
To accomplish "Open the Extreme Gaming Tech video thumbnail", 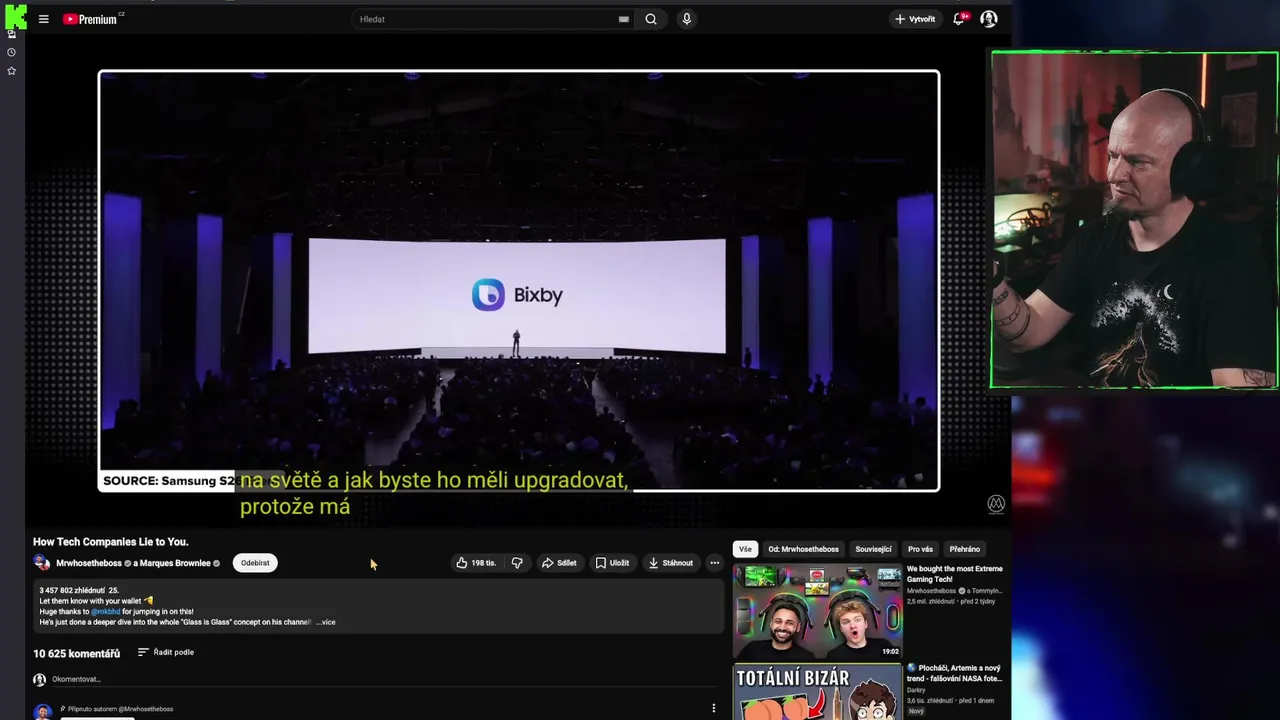I will tap(817, 612).
